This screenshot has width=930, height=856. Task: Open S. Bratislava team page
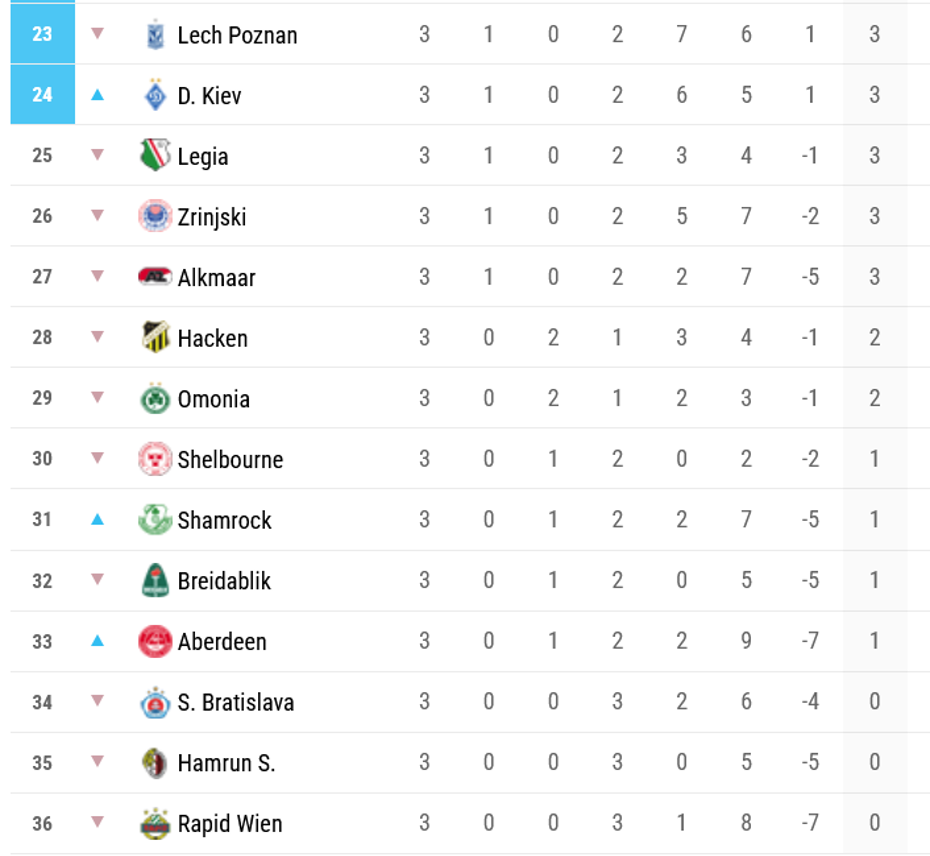(x=236, y=702)
